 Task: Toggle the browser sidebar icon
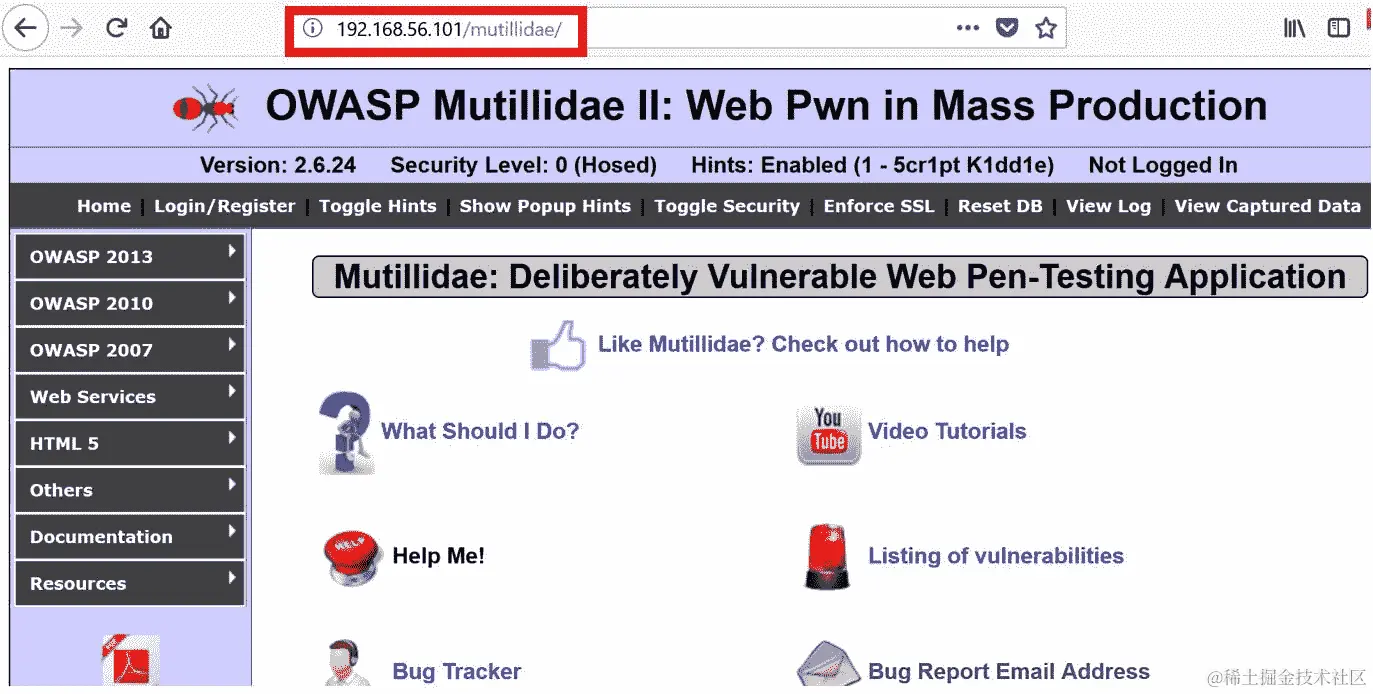click(1339, 28)
